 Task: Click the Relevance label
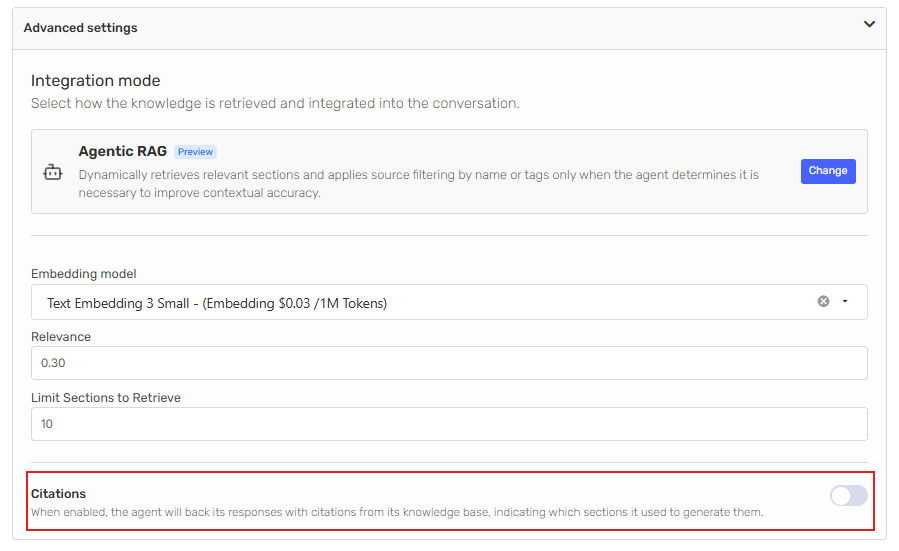[61, 337]
